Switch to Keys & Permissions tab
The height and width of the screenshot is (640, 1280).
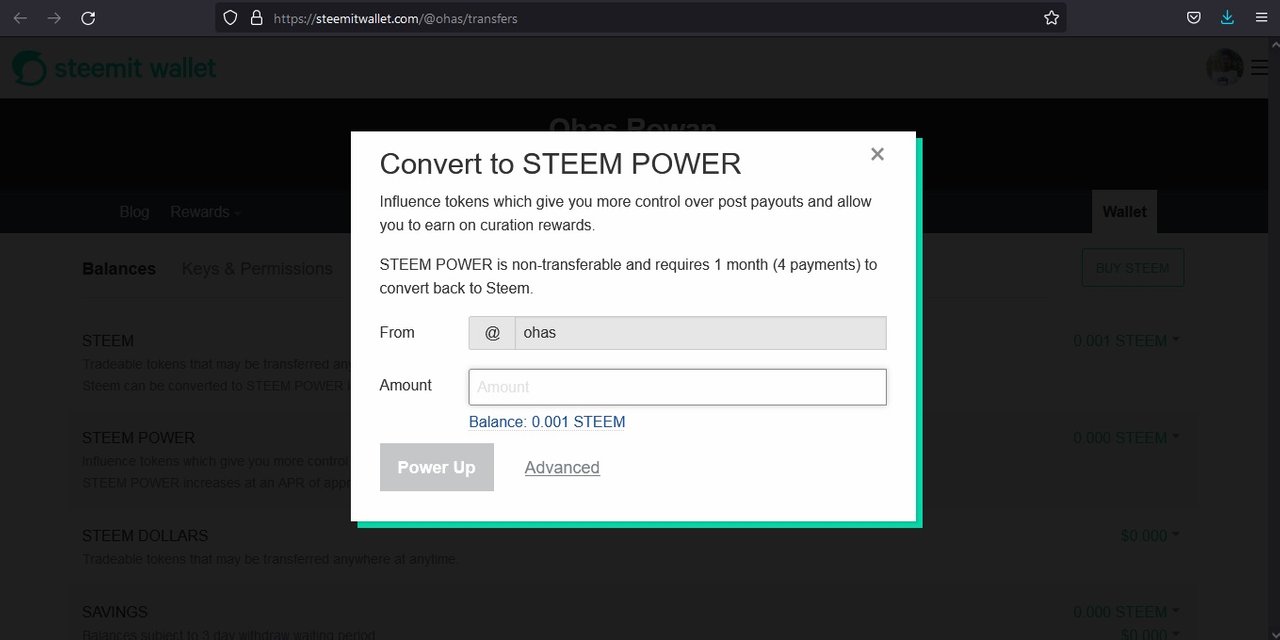tap(257, 269)
